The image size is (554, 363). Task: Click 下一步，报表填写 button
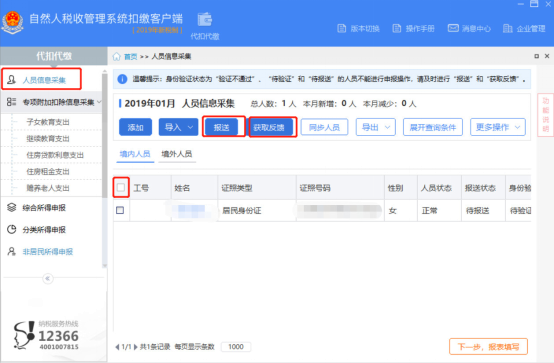pos(488,347)
